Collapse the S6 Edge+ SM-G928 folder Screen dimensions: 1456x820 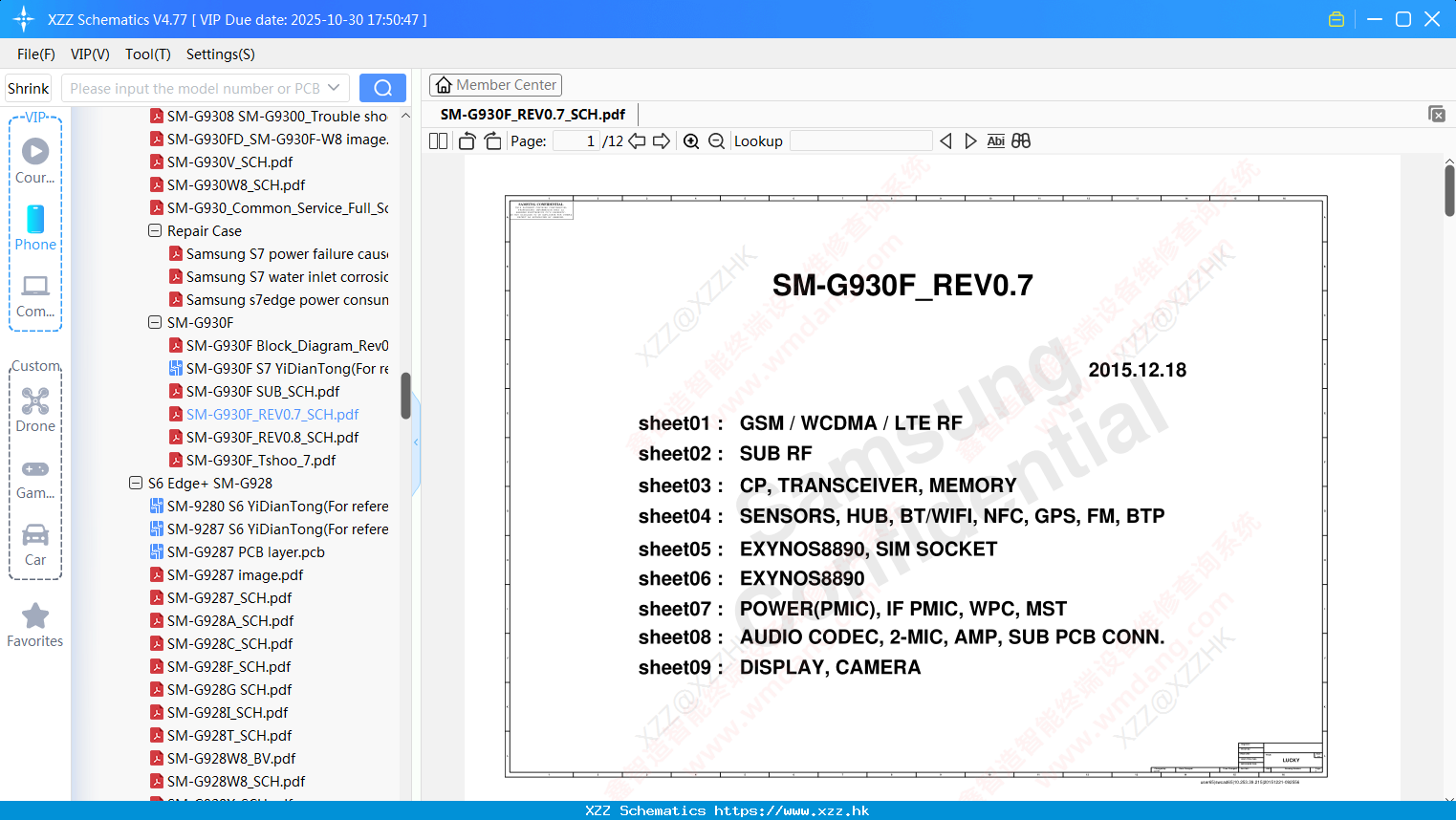tap(136, 483)
